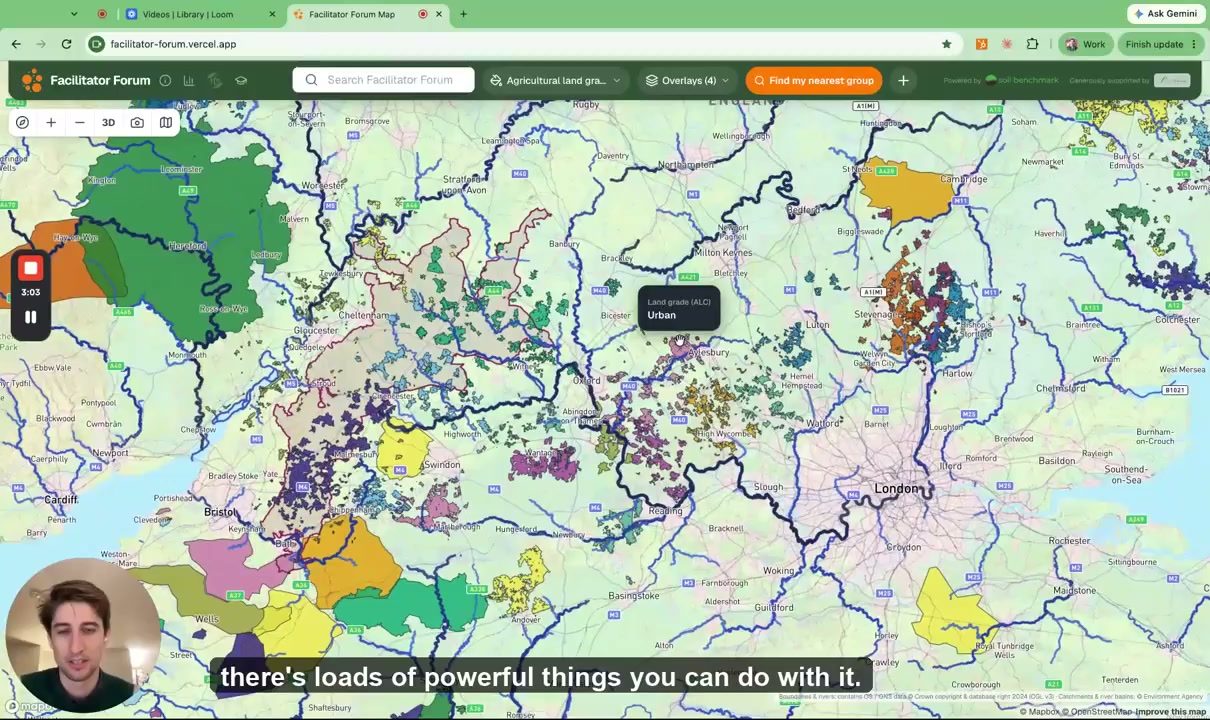The image size is (1210, 720).
Task: Expand the Overlays (4) dropdown
Action: point(687,80)
